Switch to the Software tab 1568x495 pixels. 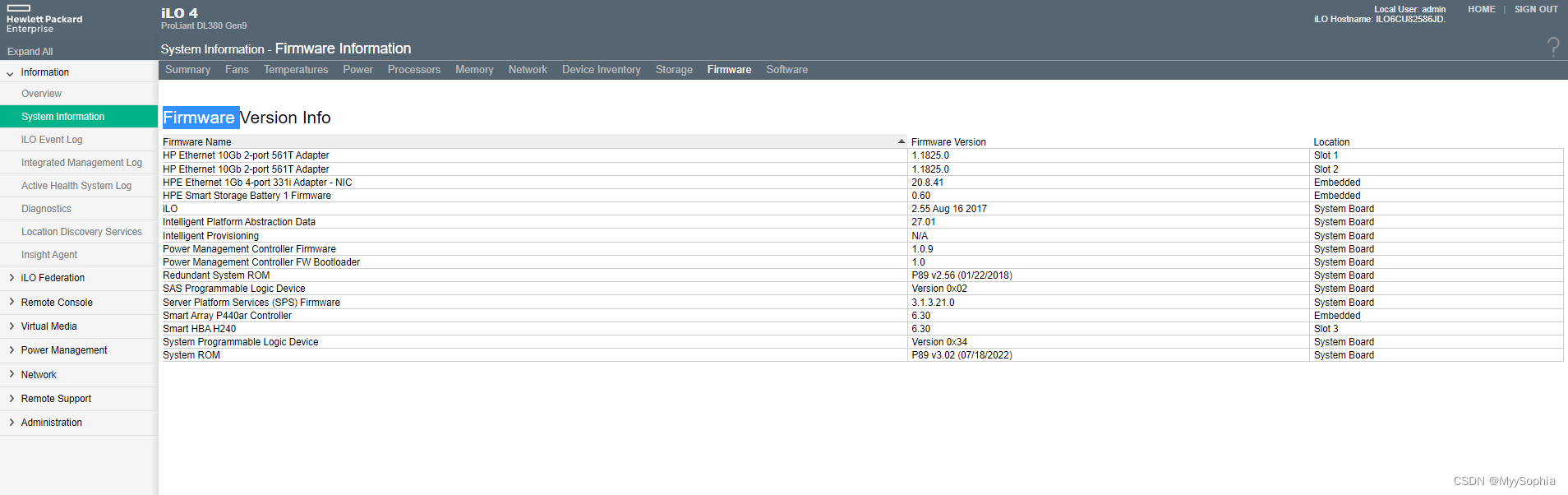786,70
